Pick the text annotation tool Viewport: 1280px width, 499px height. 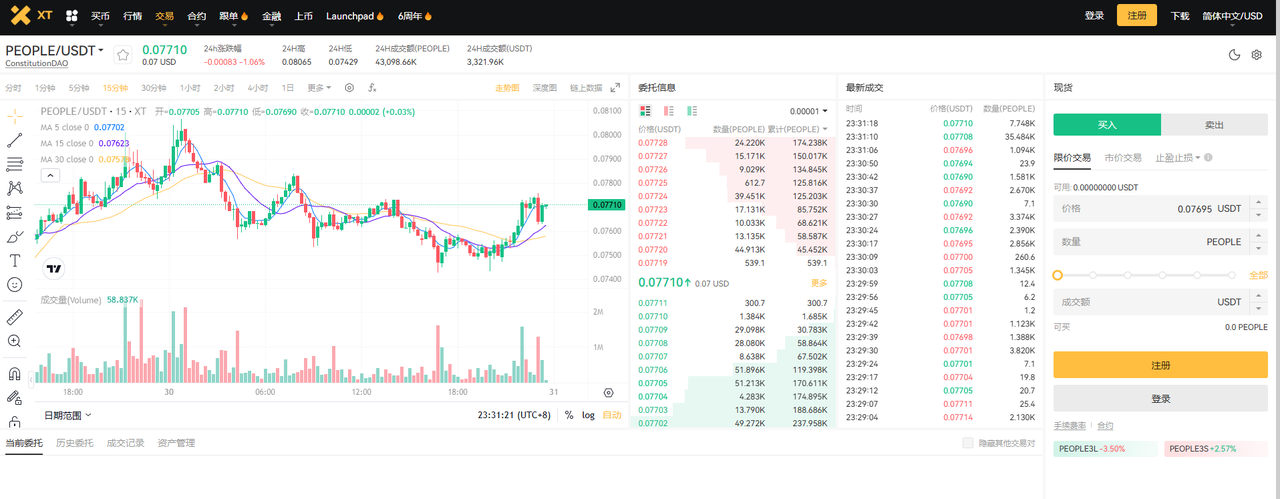(x=14, y=260)
